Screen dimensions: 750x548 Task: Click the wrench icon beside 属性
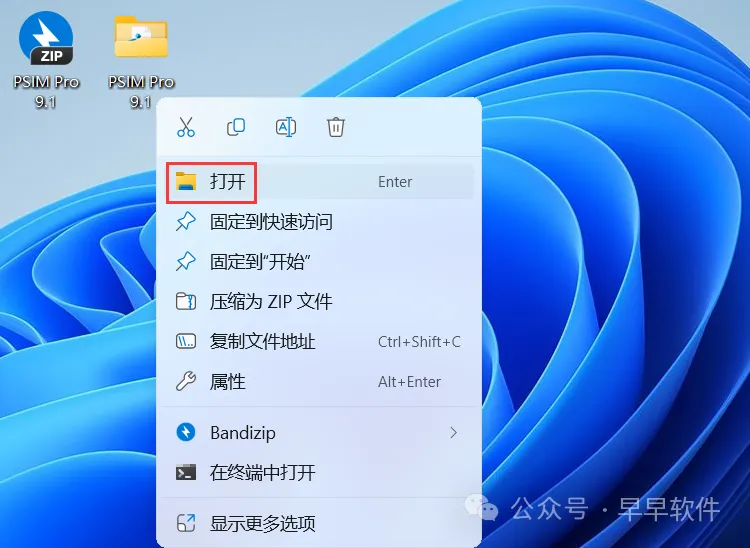coord(186,382)
